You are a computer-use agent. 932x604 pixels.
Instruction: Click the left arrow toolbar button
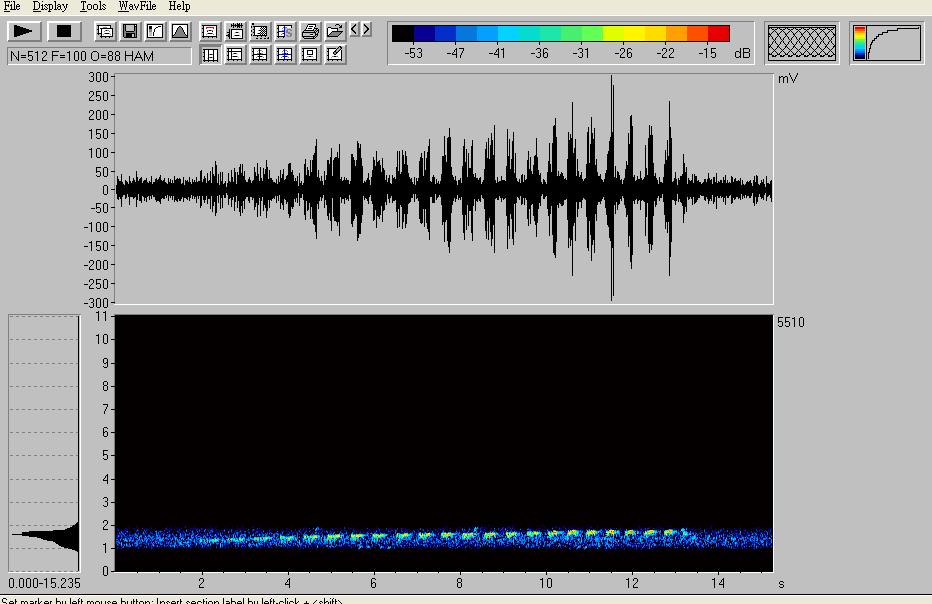point(355,30)
